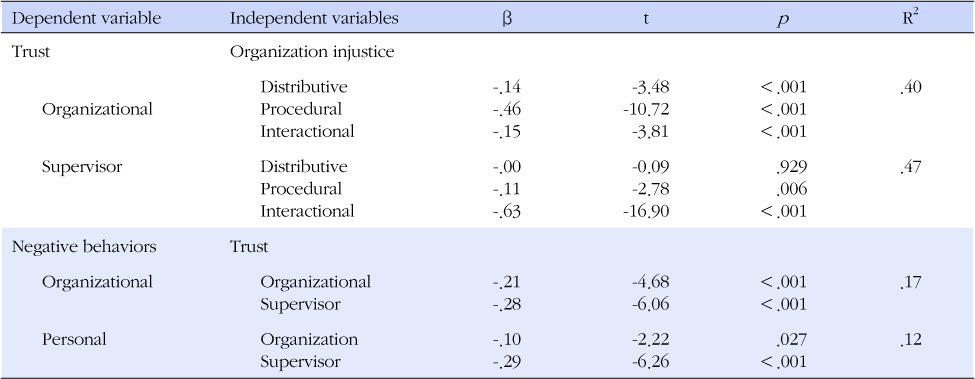Select the β column header

[x=507, y=19]
